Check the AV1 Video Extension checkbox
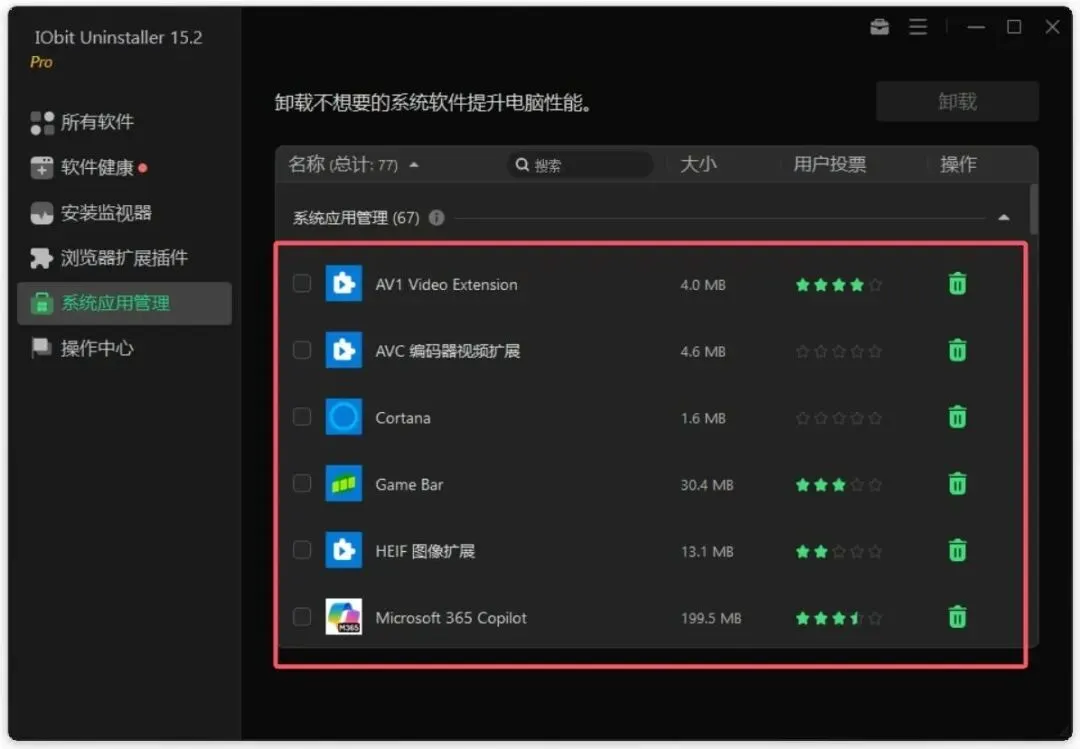The image size is (1080, 749). pos(302,283)
